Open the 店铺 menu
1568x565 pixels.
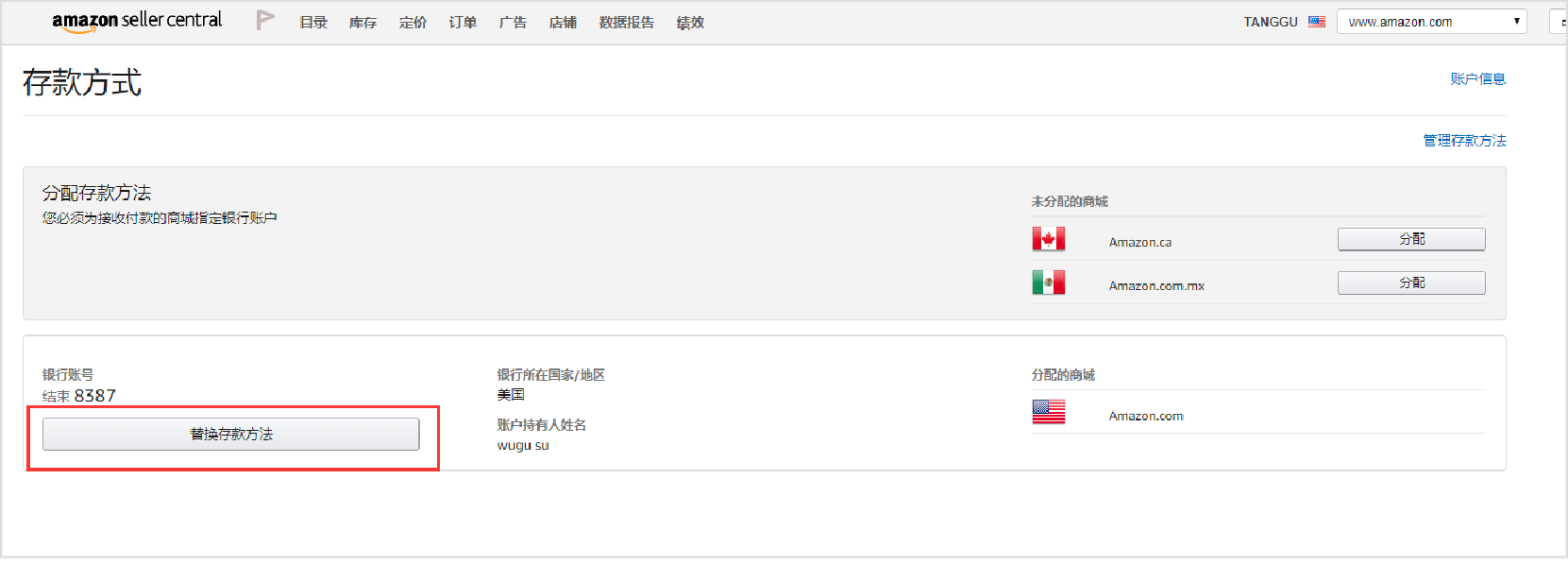coord(563,23)
